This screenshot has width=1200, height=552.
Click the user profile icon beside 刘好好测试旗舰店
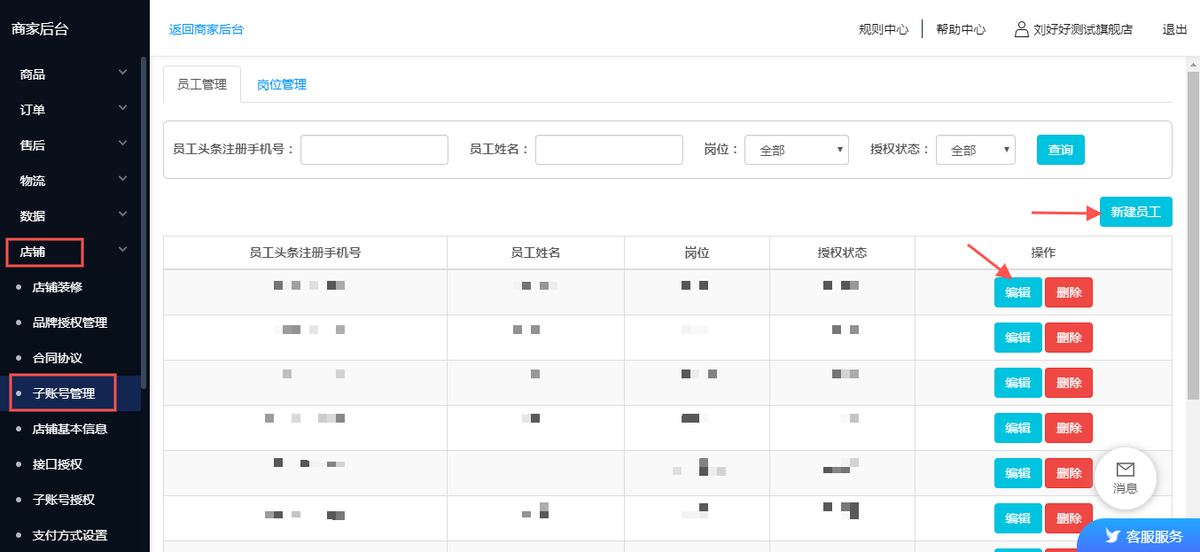click(x=1021, y=30)
